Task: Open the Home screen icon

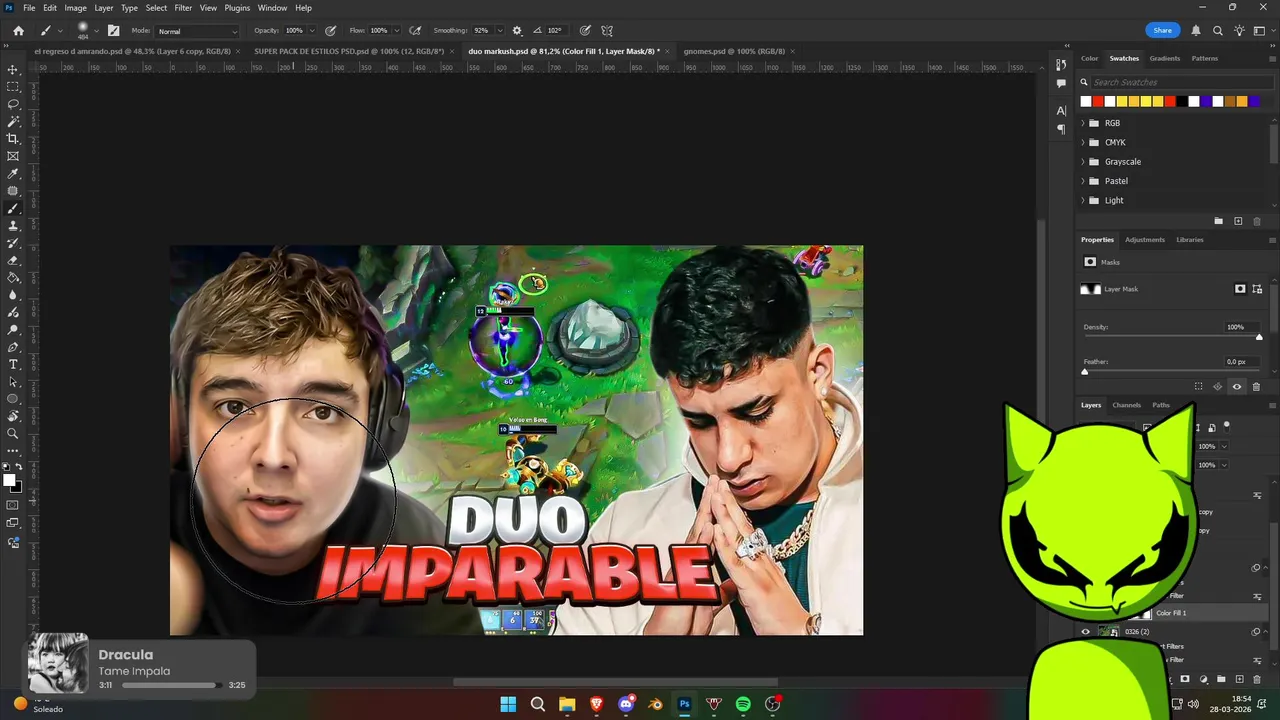Action: tap(18, 31)
